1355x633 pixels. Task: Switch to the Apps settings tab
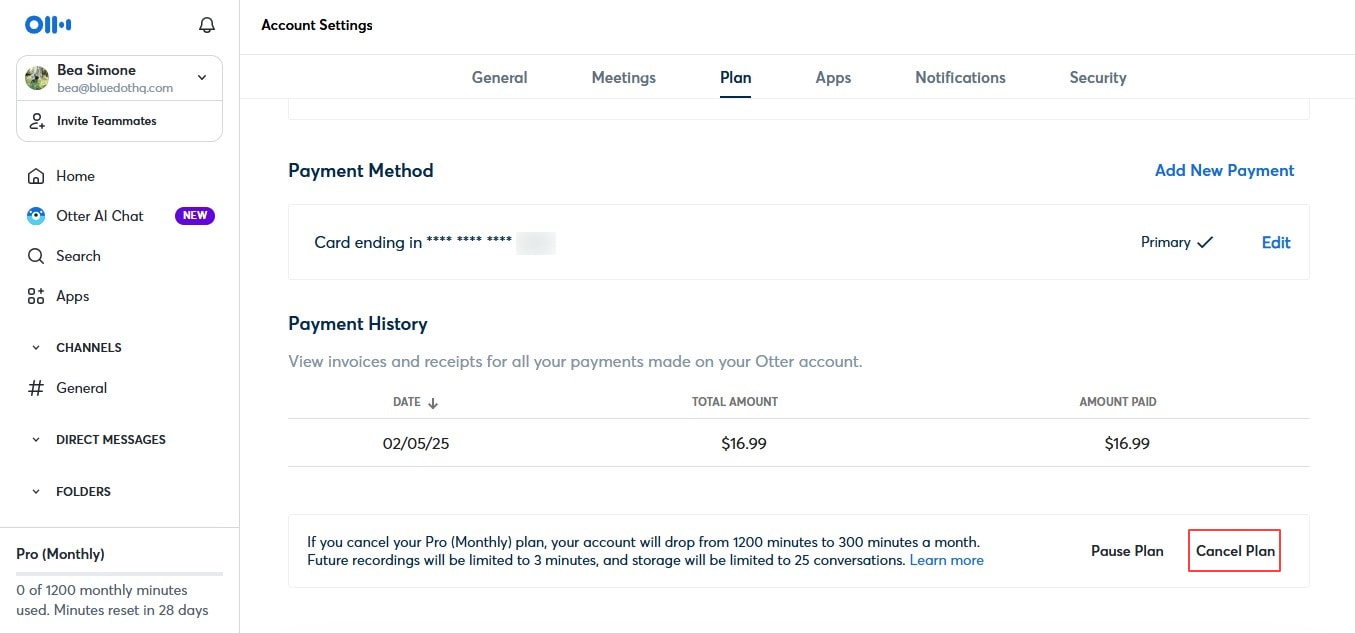pyautogui.click(x=833, y=77)
